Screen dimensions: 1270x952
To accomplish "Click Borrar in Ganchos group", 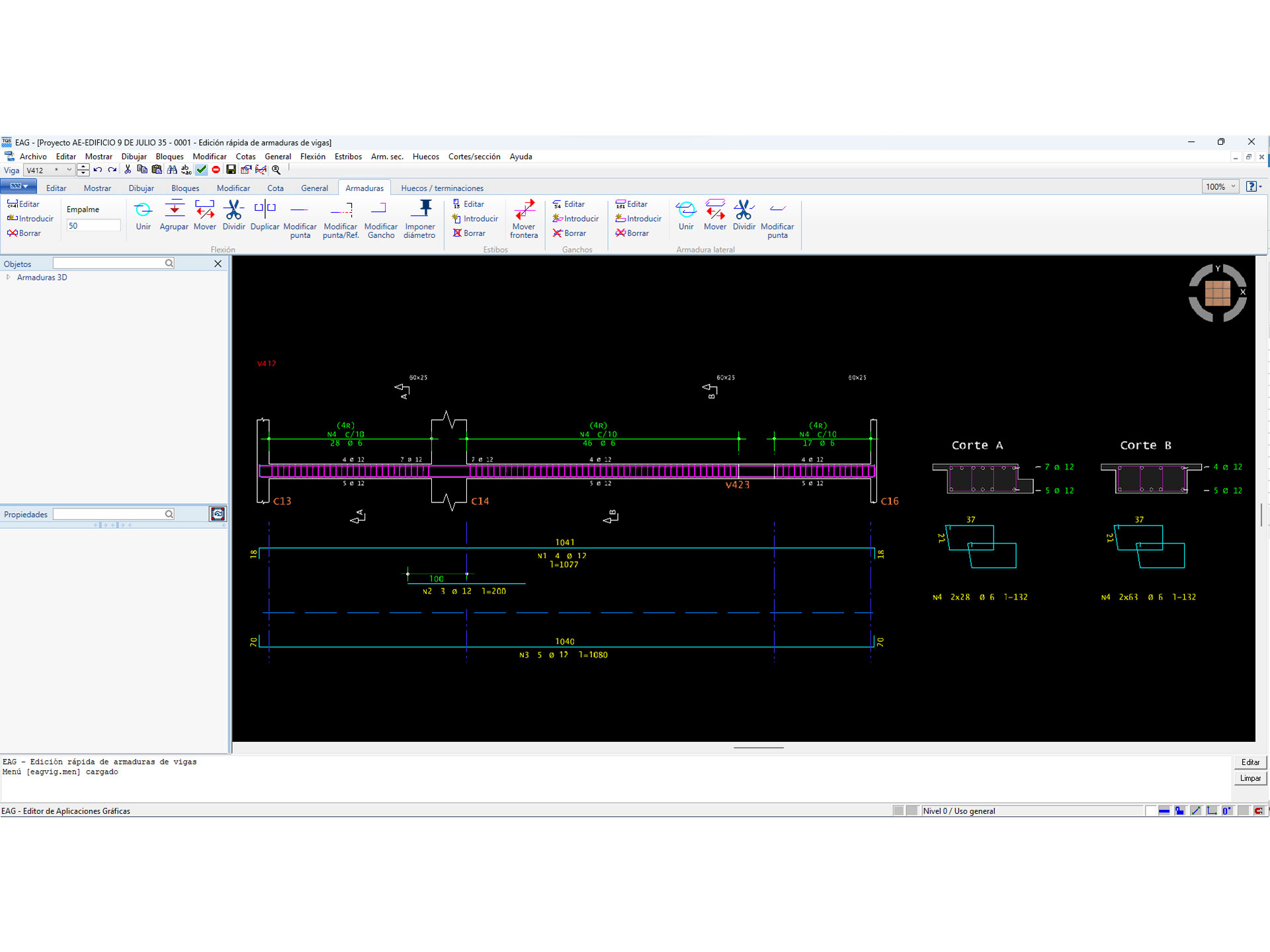I will pos(569,233).
